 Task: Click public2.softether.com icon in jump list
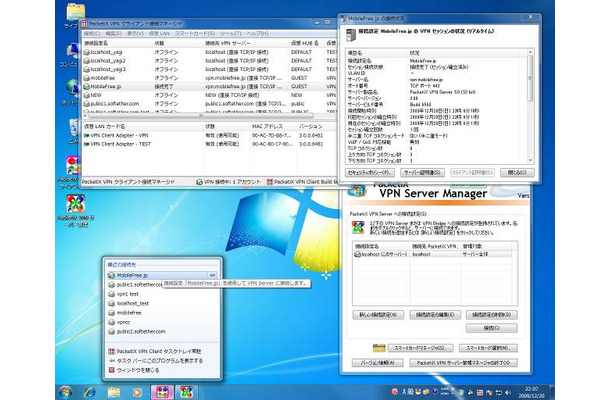tap(112, 332)
